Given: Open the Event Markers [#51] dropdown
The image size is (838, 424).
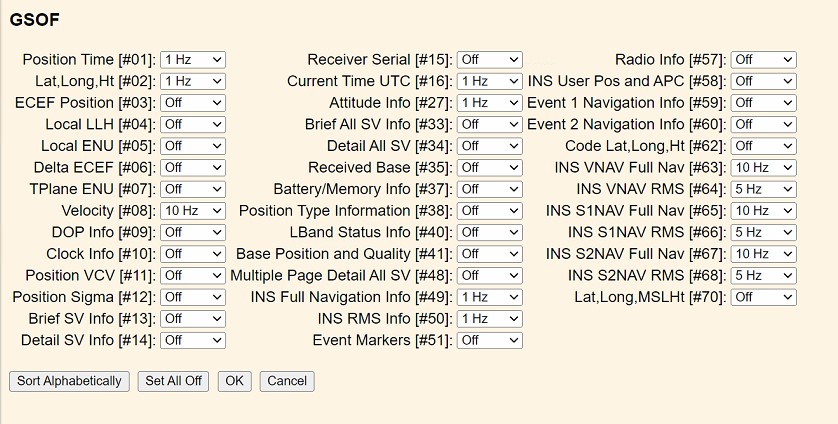Looking at the screenshot, I should [489, 340].
